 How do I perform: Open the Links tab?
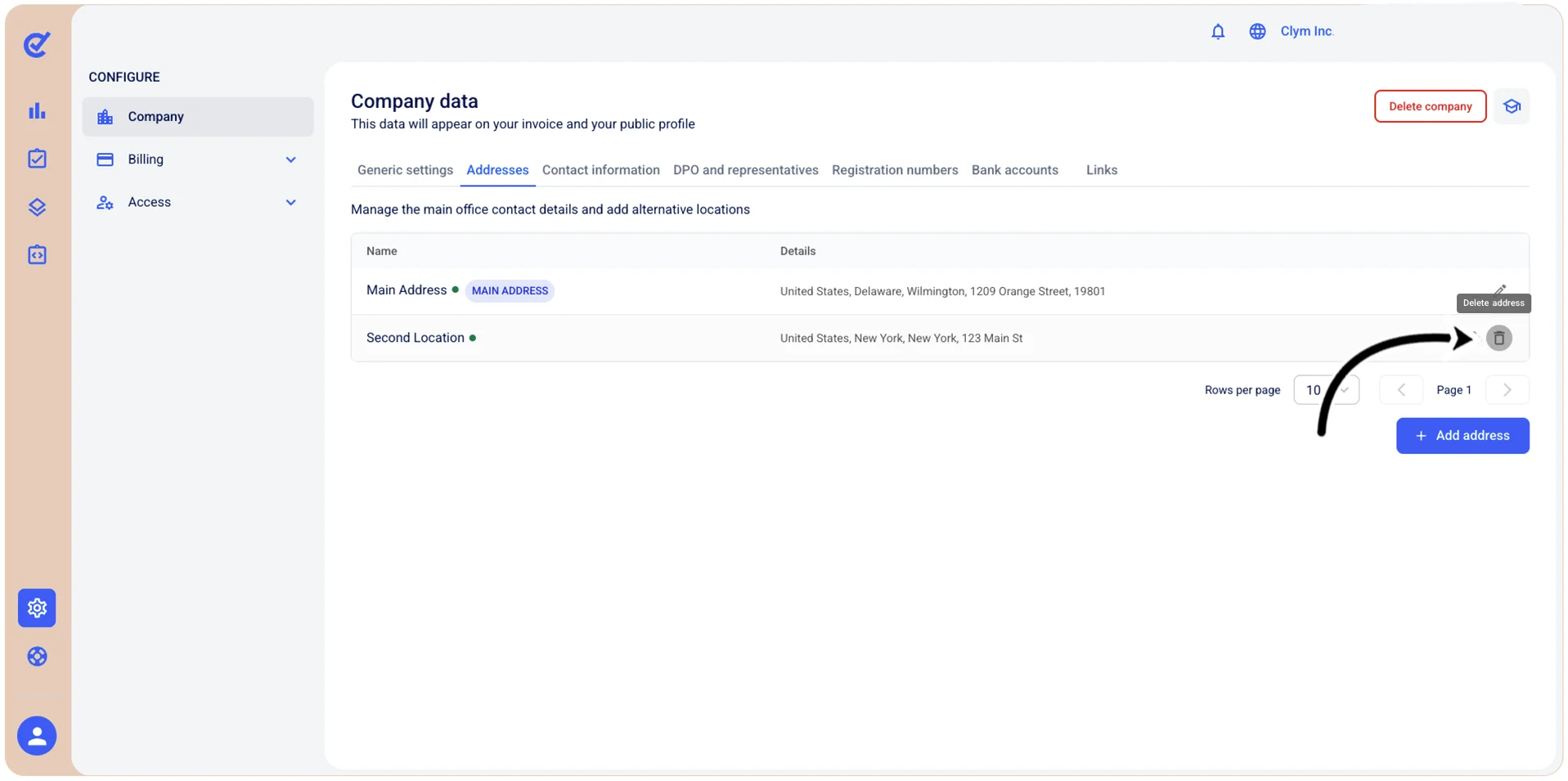tap(1101, 170)
